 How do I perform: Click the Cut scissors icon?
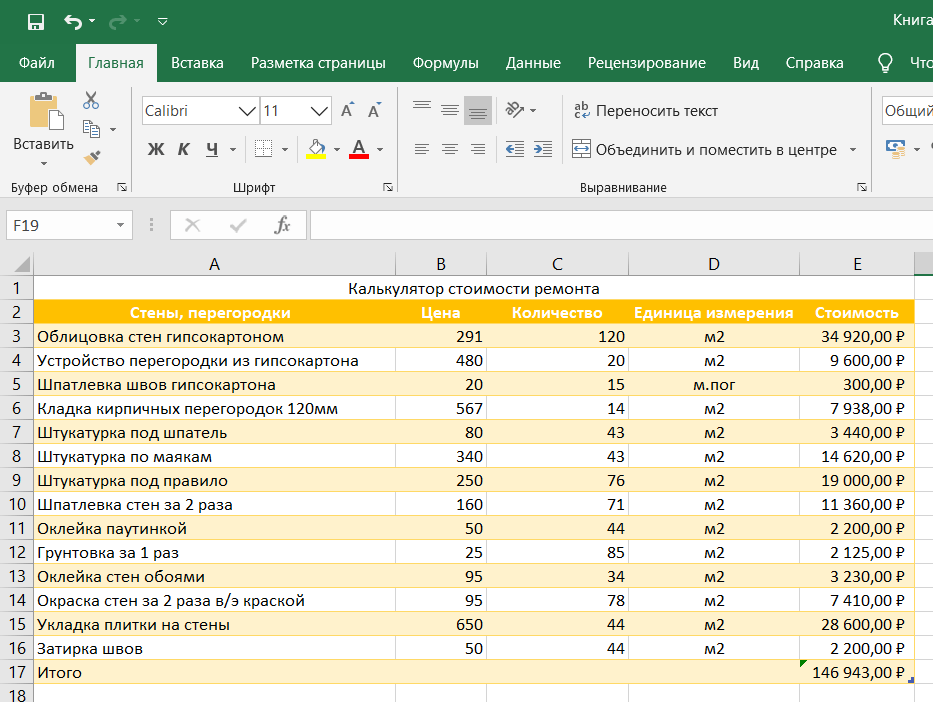tap(91, 100)
